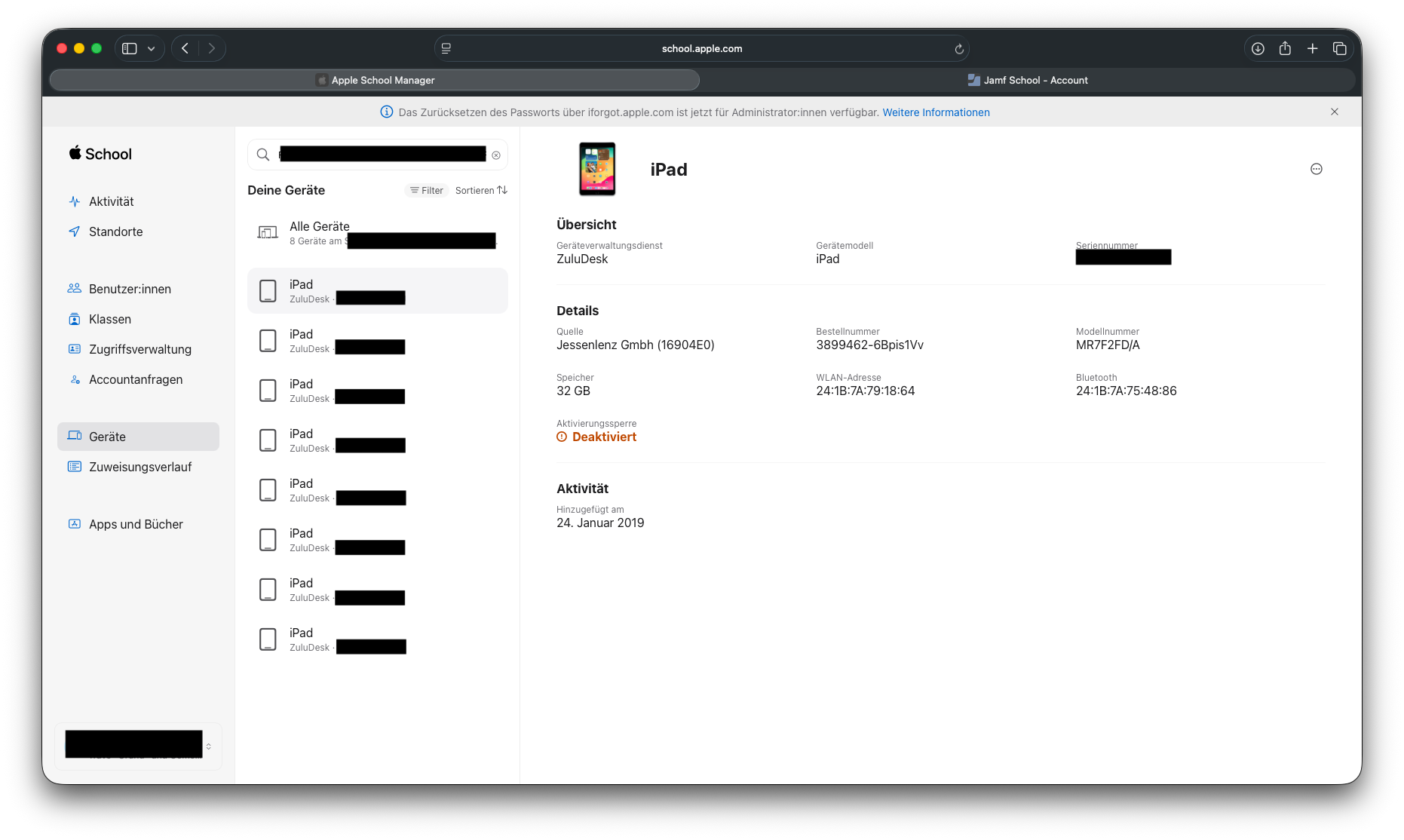
Task: Toggle the Safari sidebar button
Action: [x=130, y=48]
